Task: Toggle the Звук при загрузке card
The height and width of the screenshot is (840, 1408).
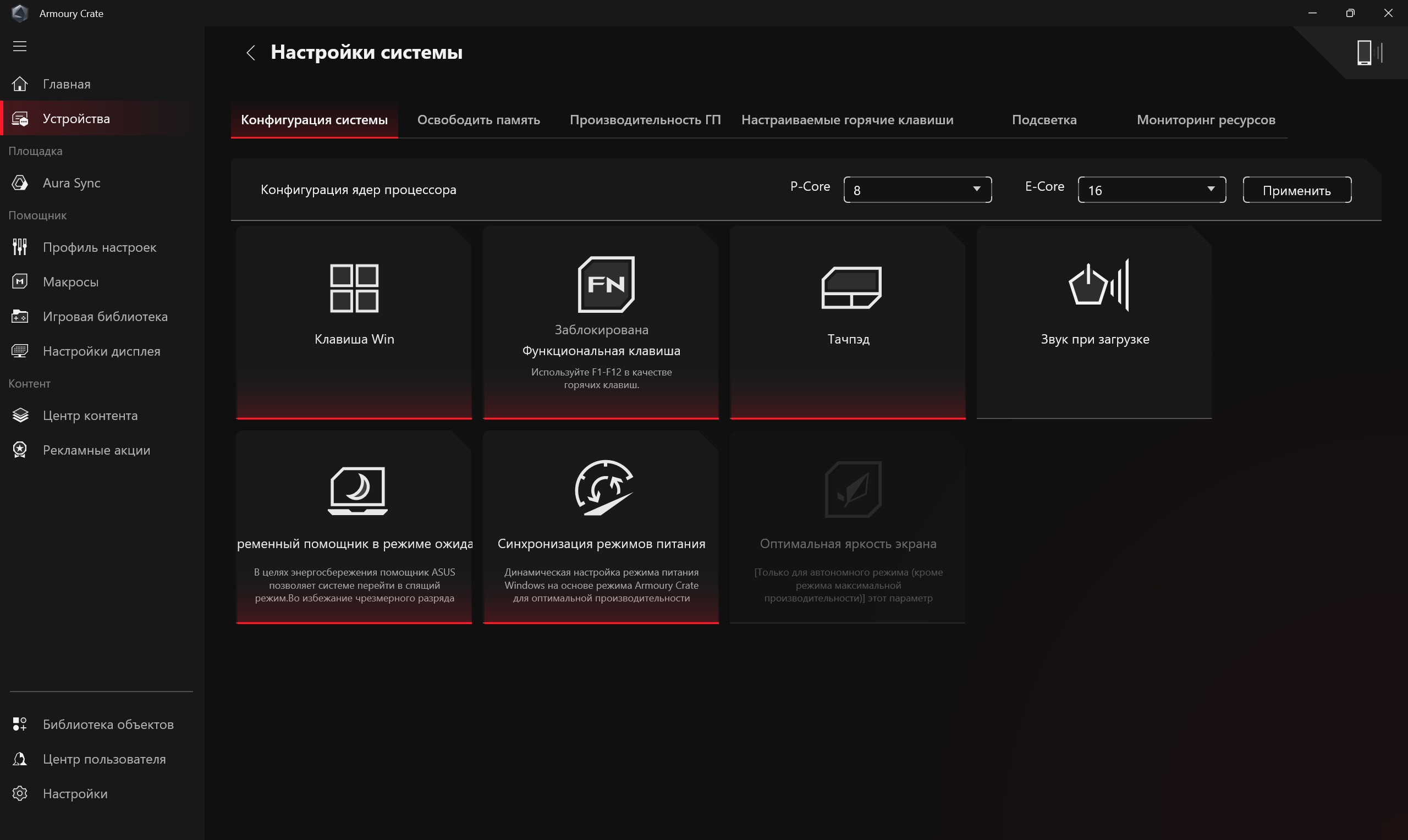Action: [x=1094, y=323]
